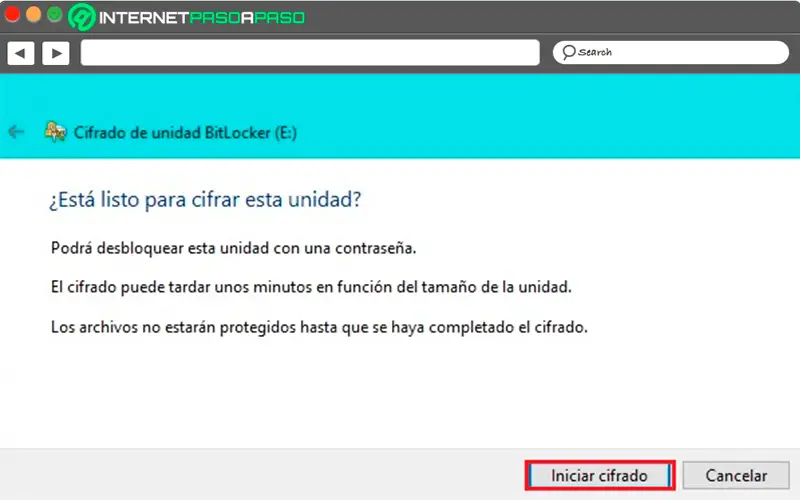Click the browser forward triangle button
The image size is (800, 500).
pyautogui.click(x=56, y=53)
